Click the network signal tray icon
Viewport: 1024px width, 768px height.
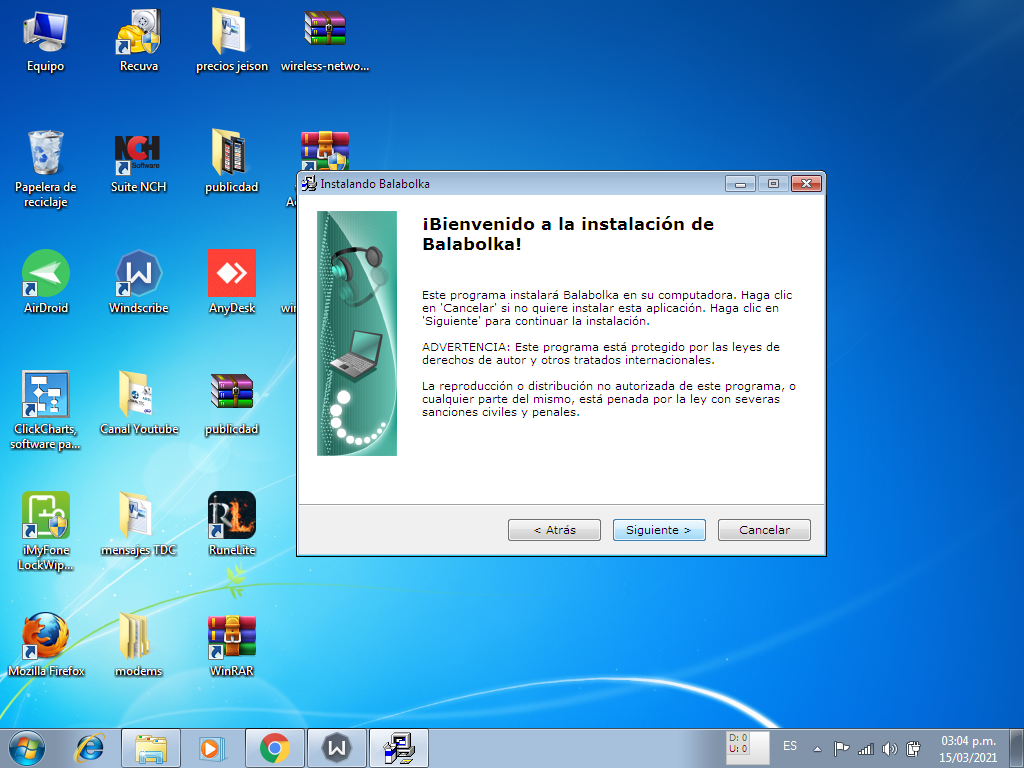pyautogui.click(x=866, y=749)
